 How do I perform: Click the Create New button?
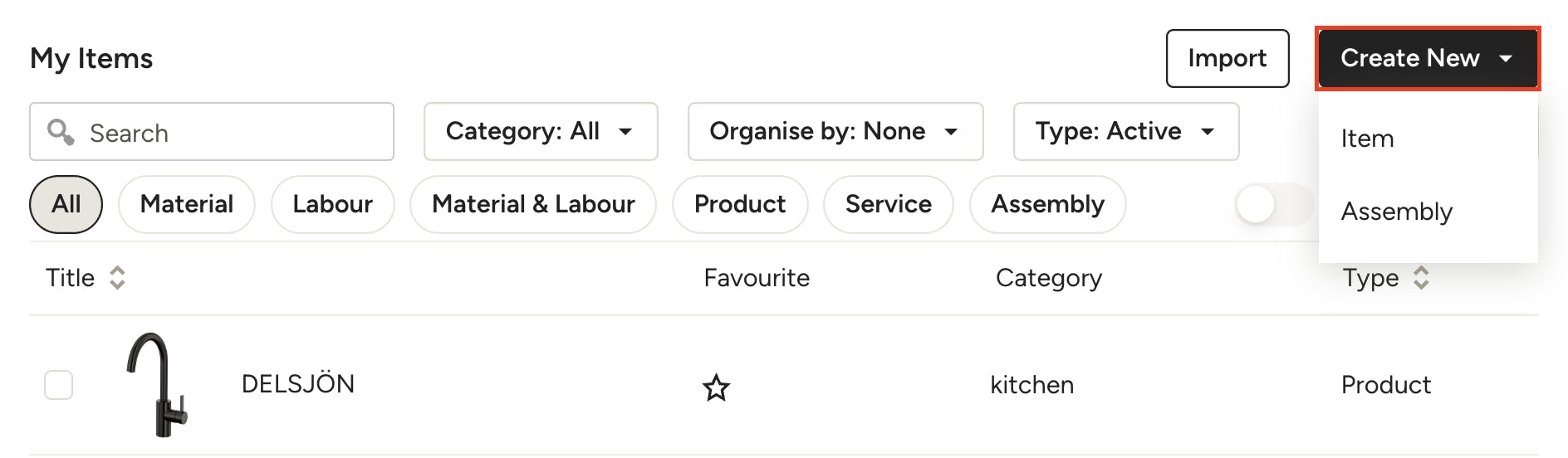(x=1409, y=58)
